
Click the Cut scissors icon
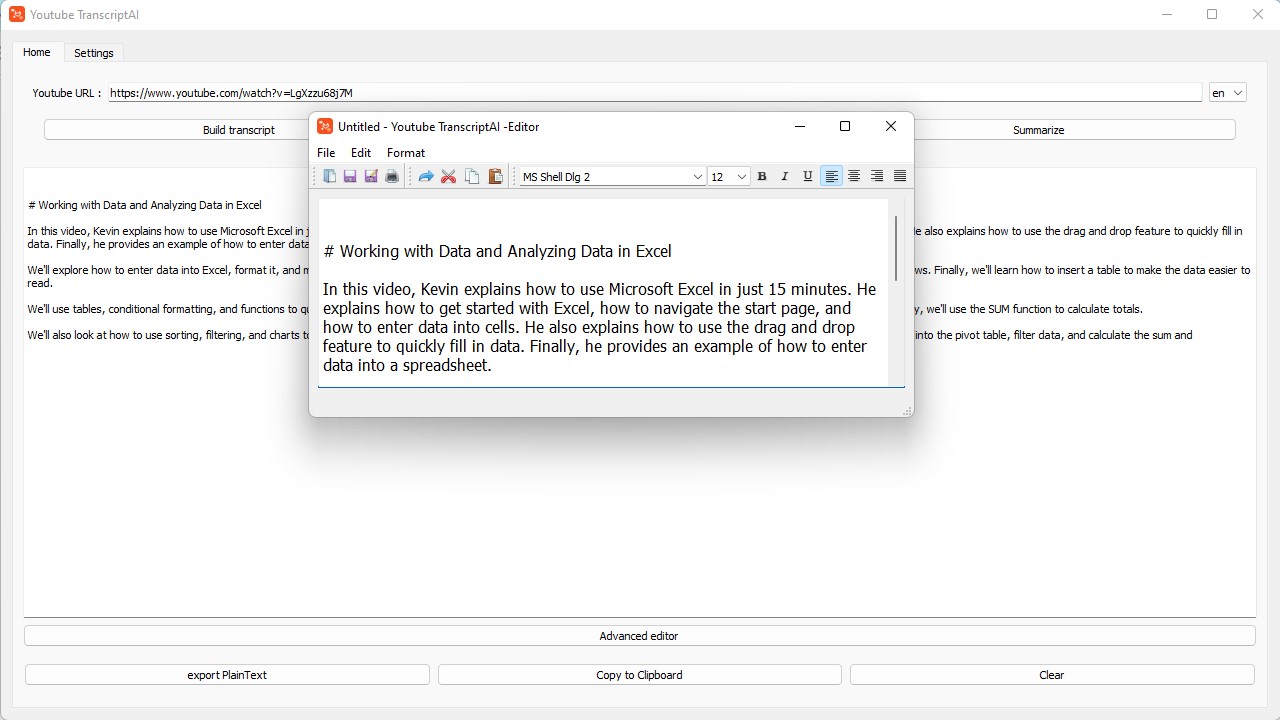[449, 177]
